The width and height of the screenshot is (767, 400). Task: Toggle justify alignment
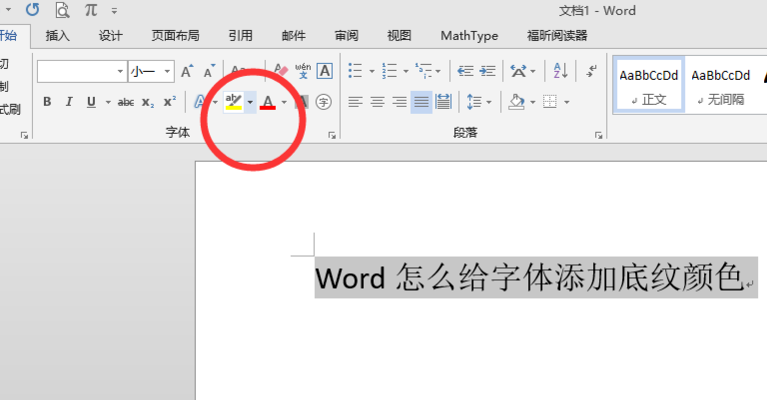(x=421, y=102)
